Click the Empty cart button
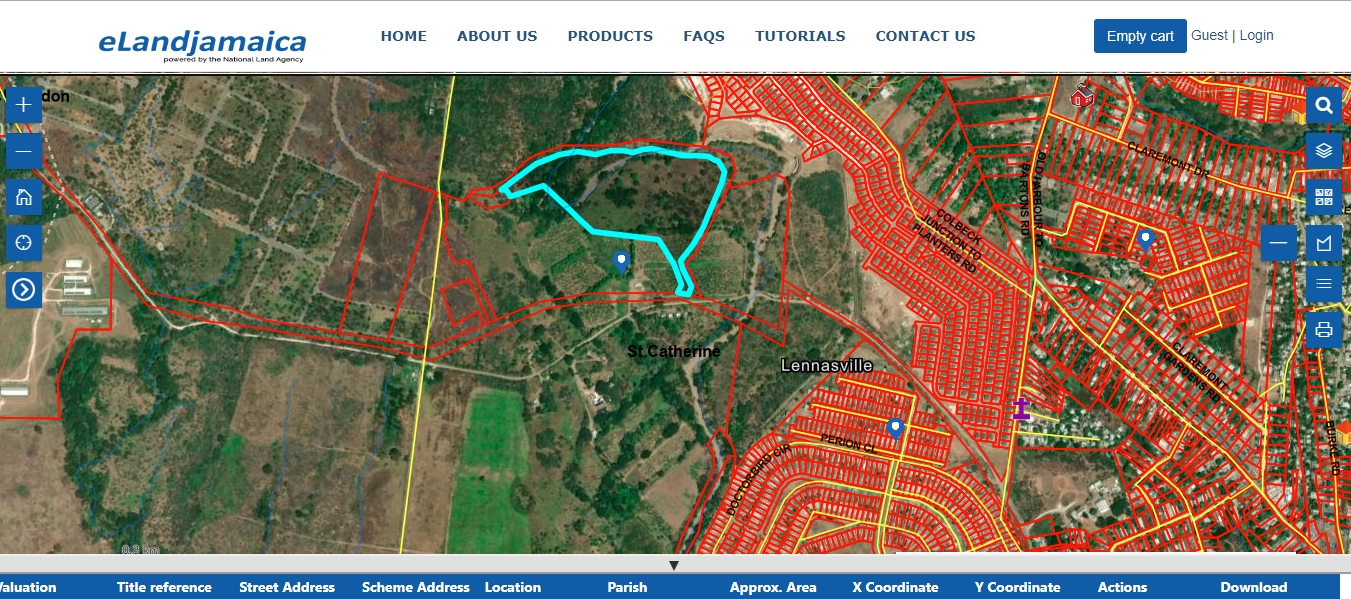This screenshot has height=599, width=1351. (1140, 35)
